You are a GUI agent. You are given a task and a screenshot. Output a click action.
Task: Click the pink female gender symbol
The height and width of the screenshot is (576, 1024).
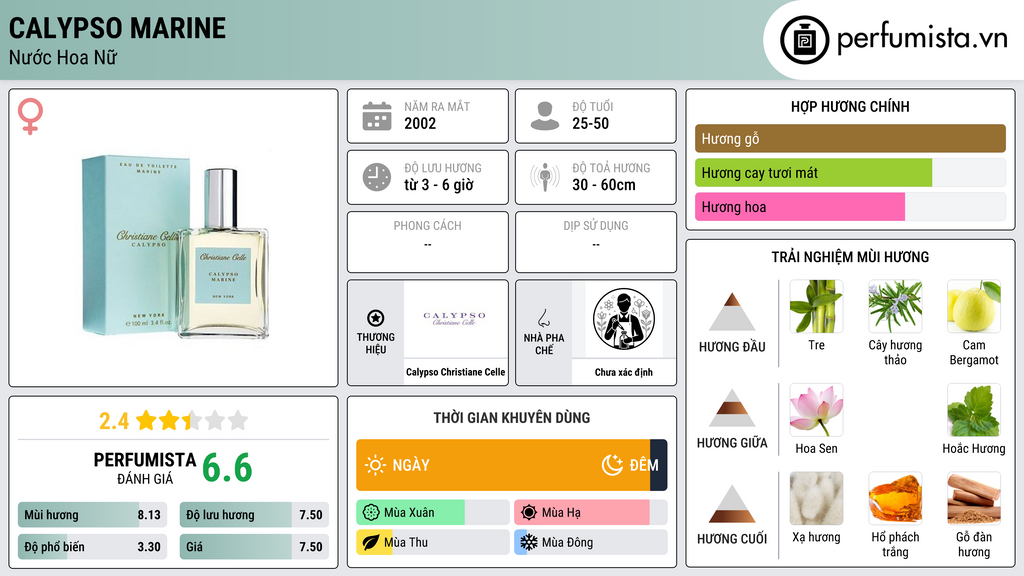(30, 116)
